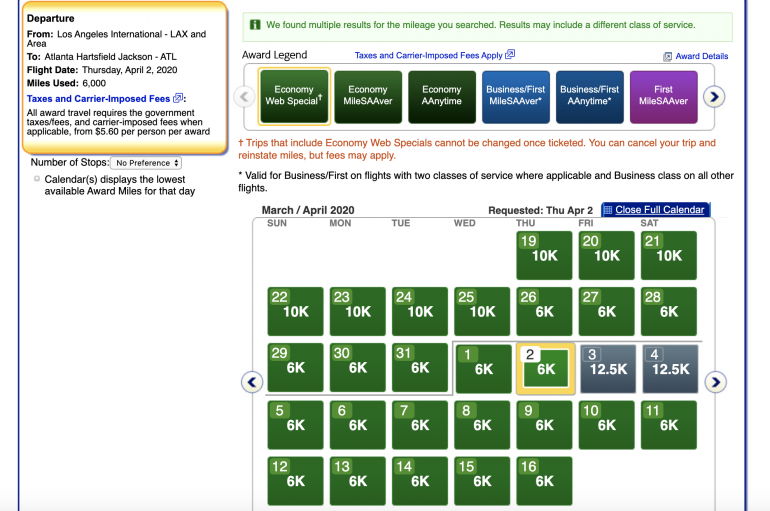Viewport: 770px width, 511px height.
Task: Select Economy MileSAAver award tab
Action: tap(367, 96)
